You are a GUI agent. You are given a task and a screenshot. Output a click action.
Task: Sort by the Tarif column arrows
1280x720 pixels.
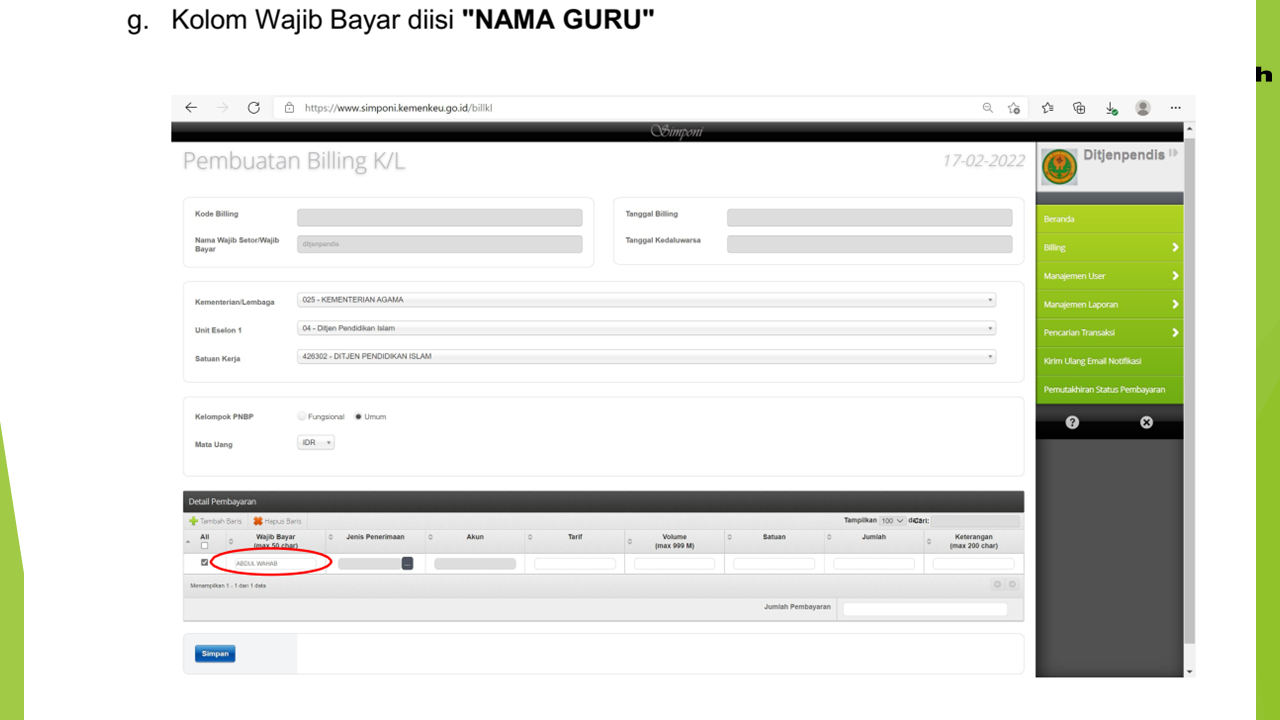[x=531, y=537]
